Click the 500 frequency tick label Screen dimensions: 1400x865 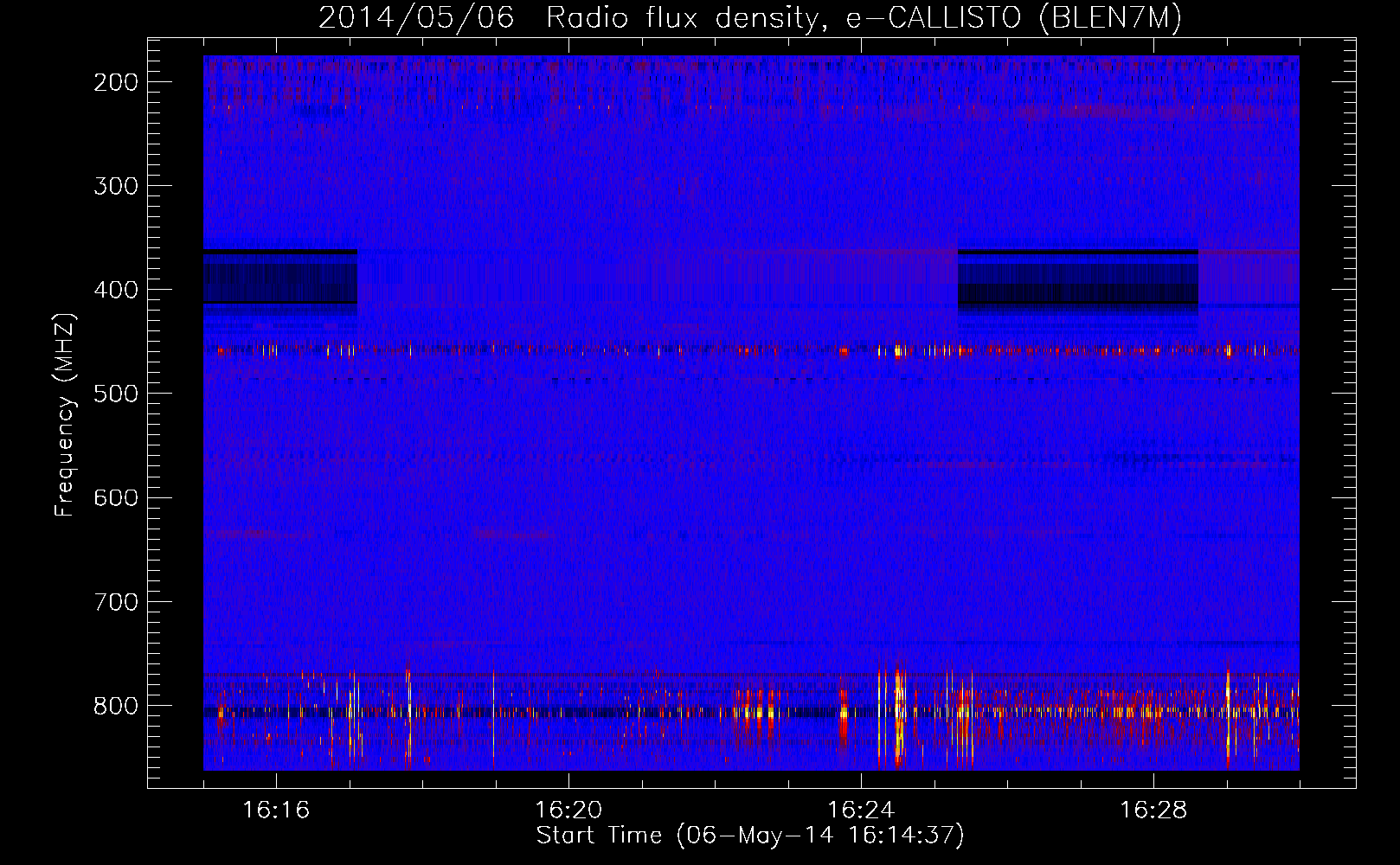coord(115,394)
